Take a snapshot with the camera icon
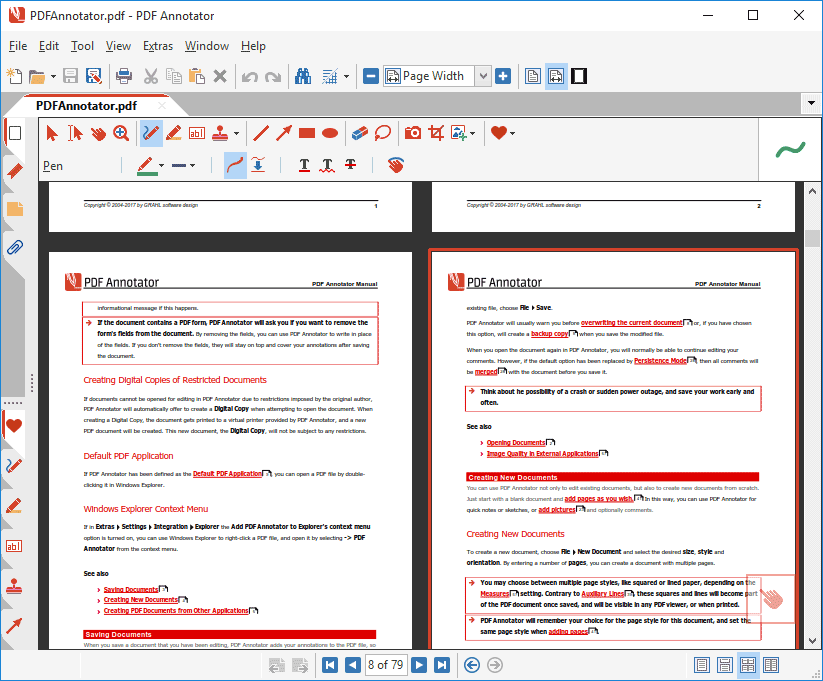This screenshot has width=823, height=681. [413, 133]
